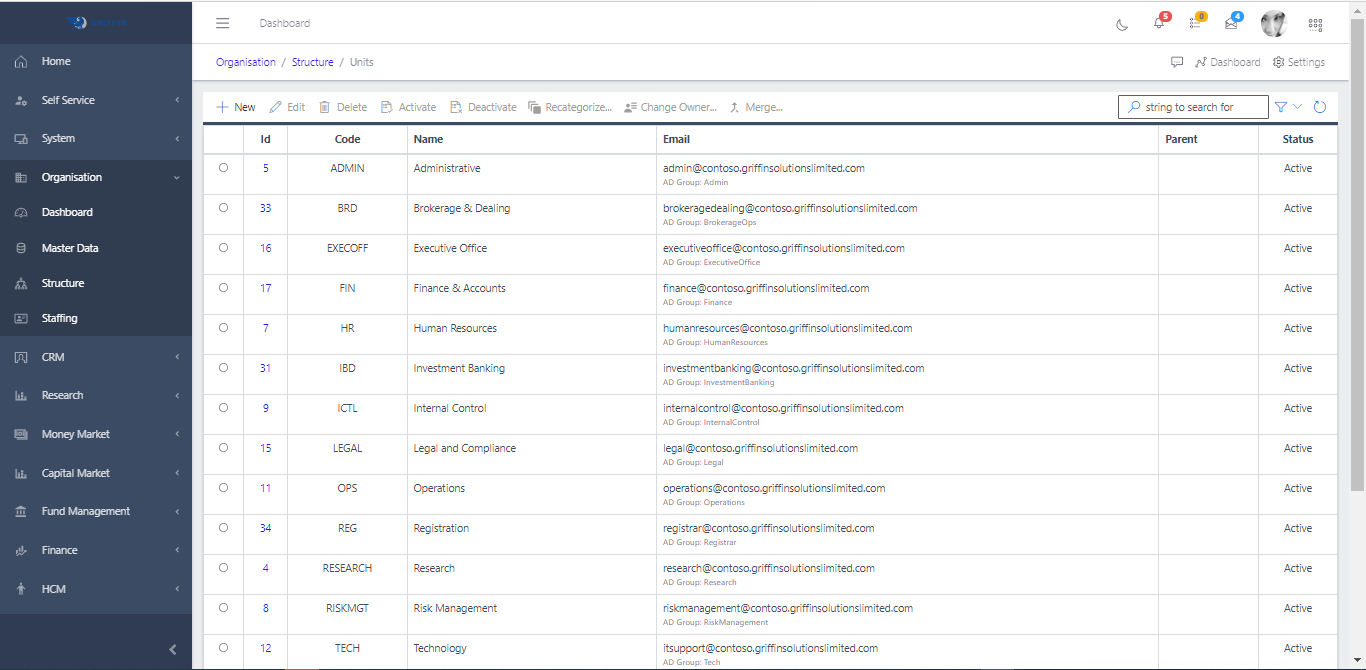Screen dimensions: 1366x670
Task: Toggle dark mode moon icon
Action: tap(1122, 24)
